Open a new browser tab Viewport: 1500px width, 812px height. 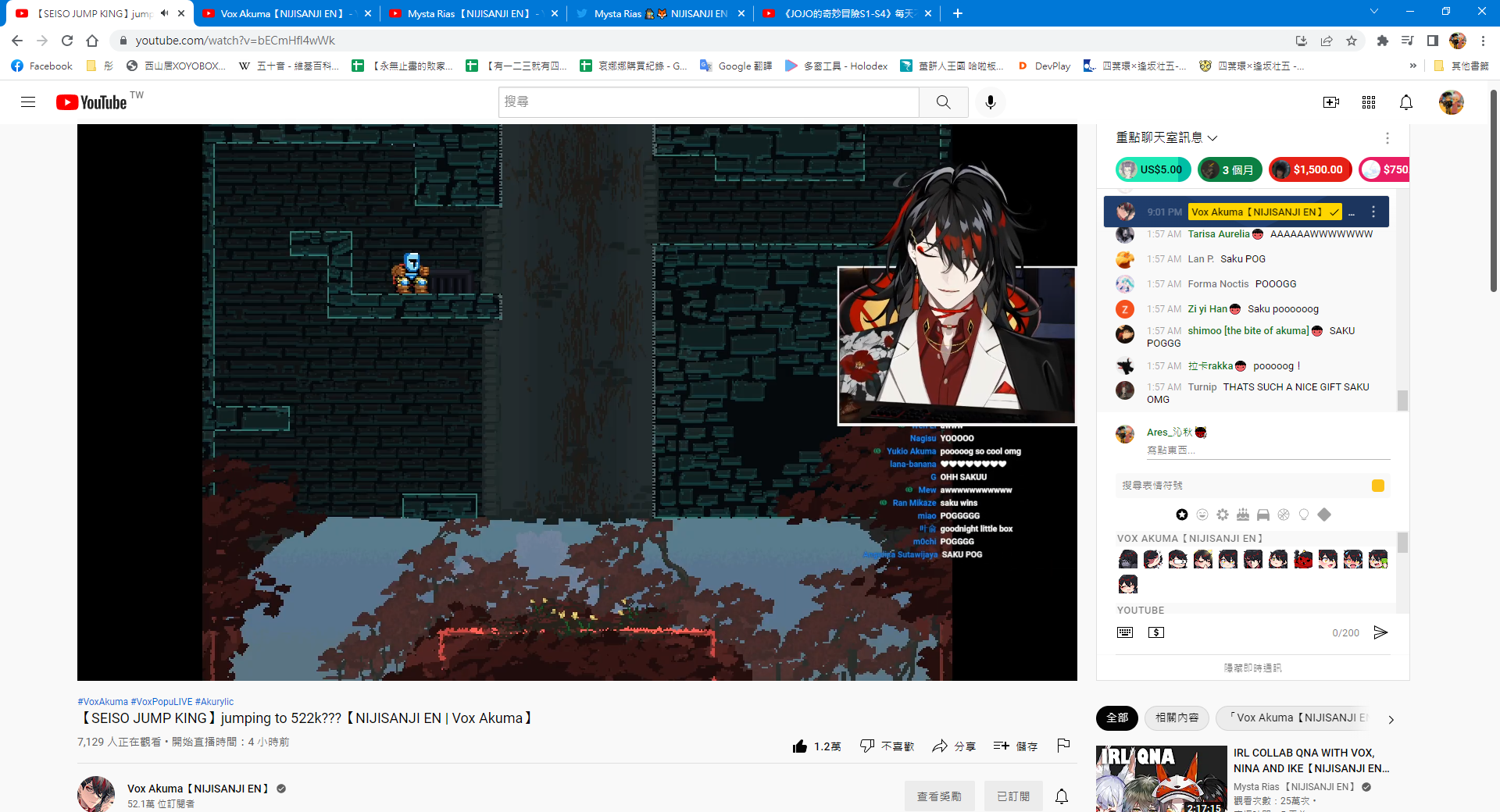(x=958, y=13)
